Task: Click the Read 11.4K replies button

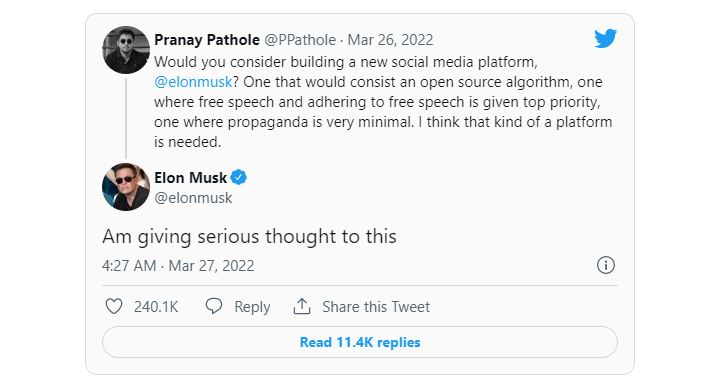Action: point(360,342)
